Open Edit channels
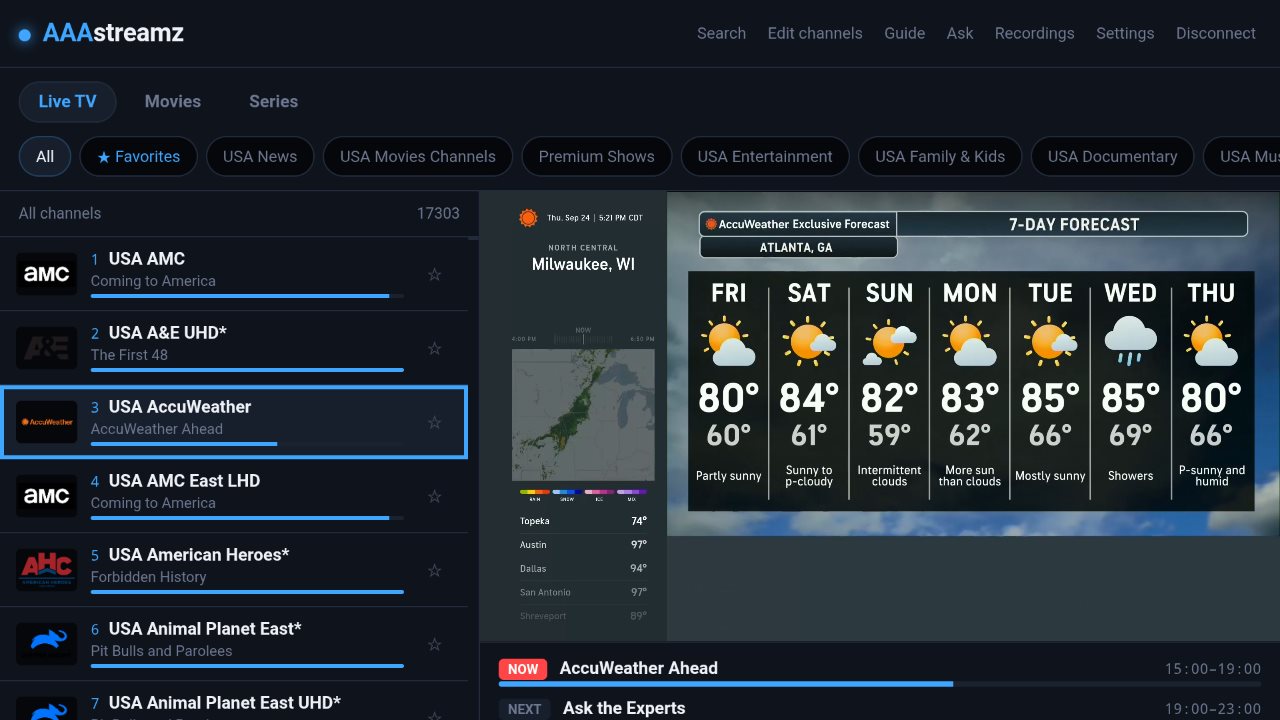Screen dimensions: 1280x720 [815, 33]
